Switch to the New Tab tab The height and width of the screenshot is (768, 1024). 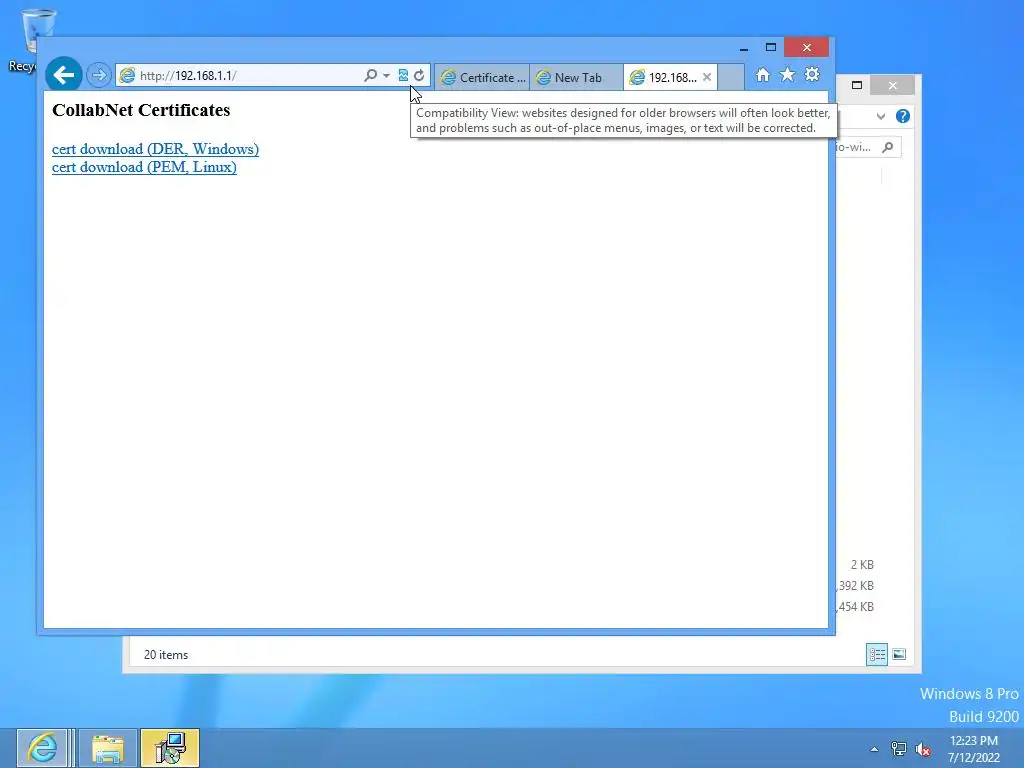(x=577, y=77)
